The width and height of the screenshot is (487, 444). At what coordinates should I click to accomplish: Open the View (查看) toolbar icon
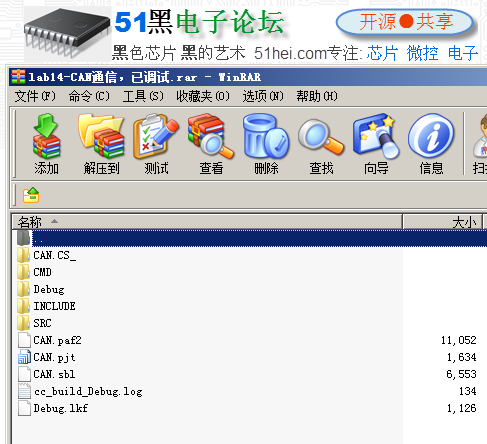211,137
